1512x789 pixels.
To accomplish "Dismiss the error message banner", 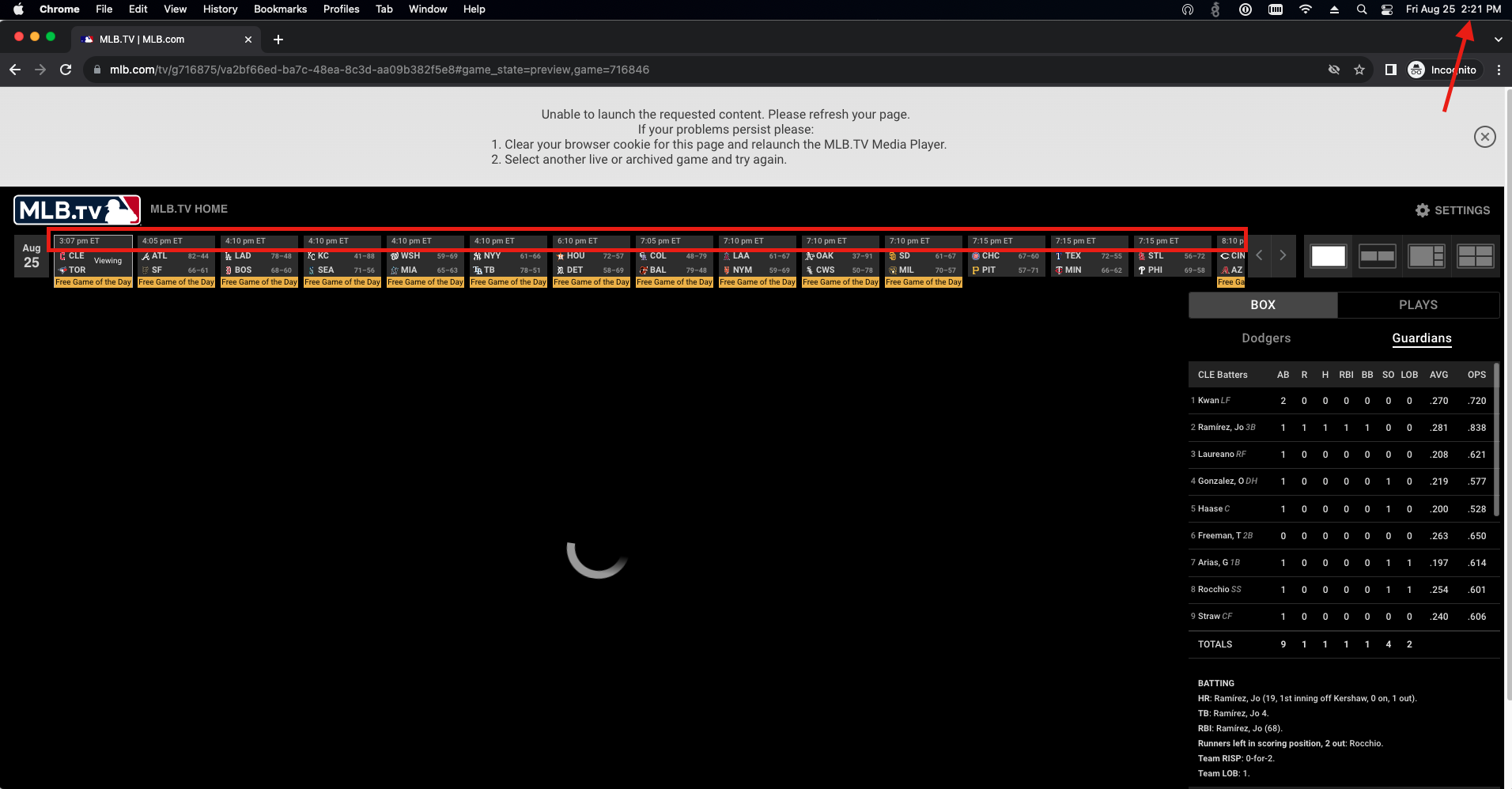I will click(x=1484, y=137).
